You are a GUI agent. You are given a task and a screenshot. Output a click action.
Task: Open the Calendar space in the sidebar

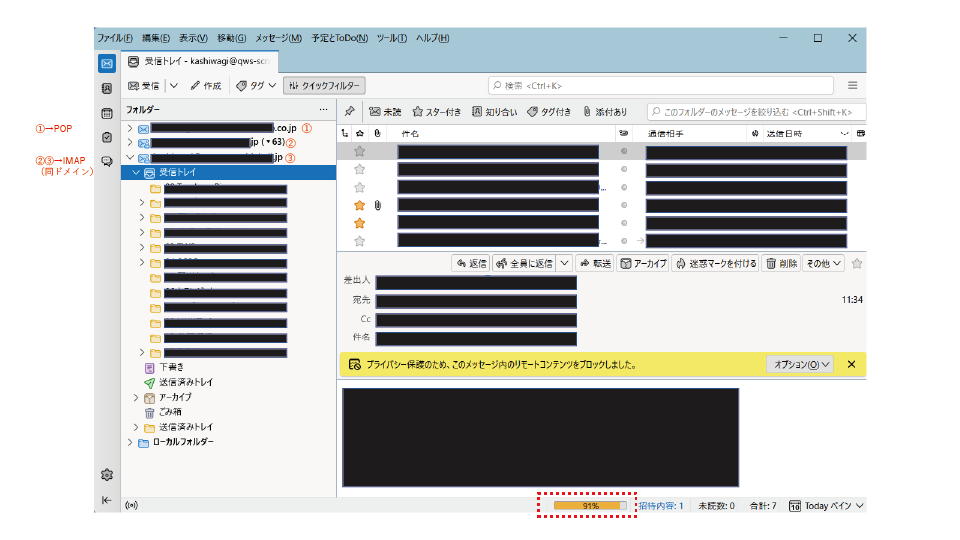[107, 113]
